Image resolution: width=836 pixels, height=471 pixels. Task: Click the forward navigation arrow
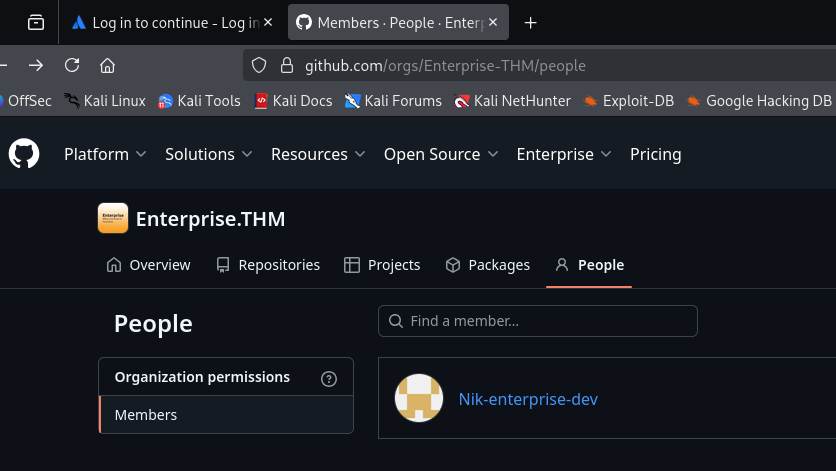pos(36,65)
